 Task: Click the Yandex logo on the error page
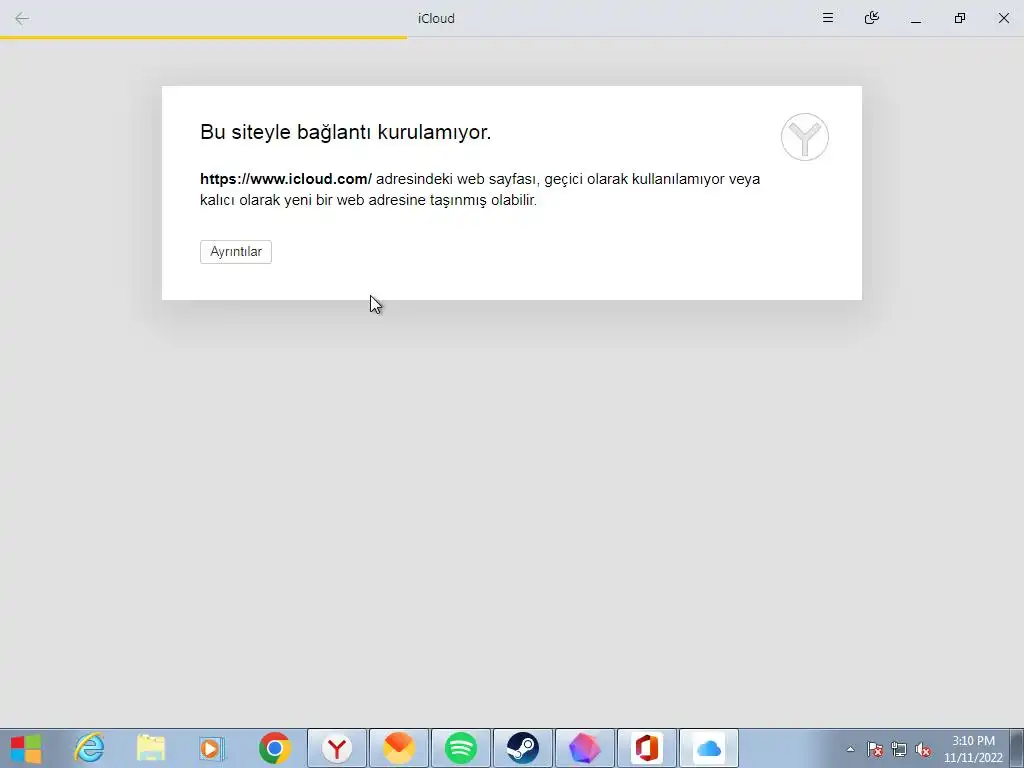(805, 137)
